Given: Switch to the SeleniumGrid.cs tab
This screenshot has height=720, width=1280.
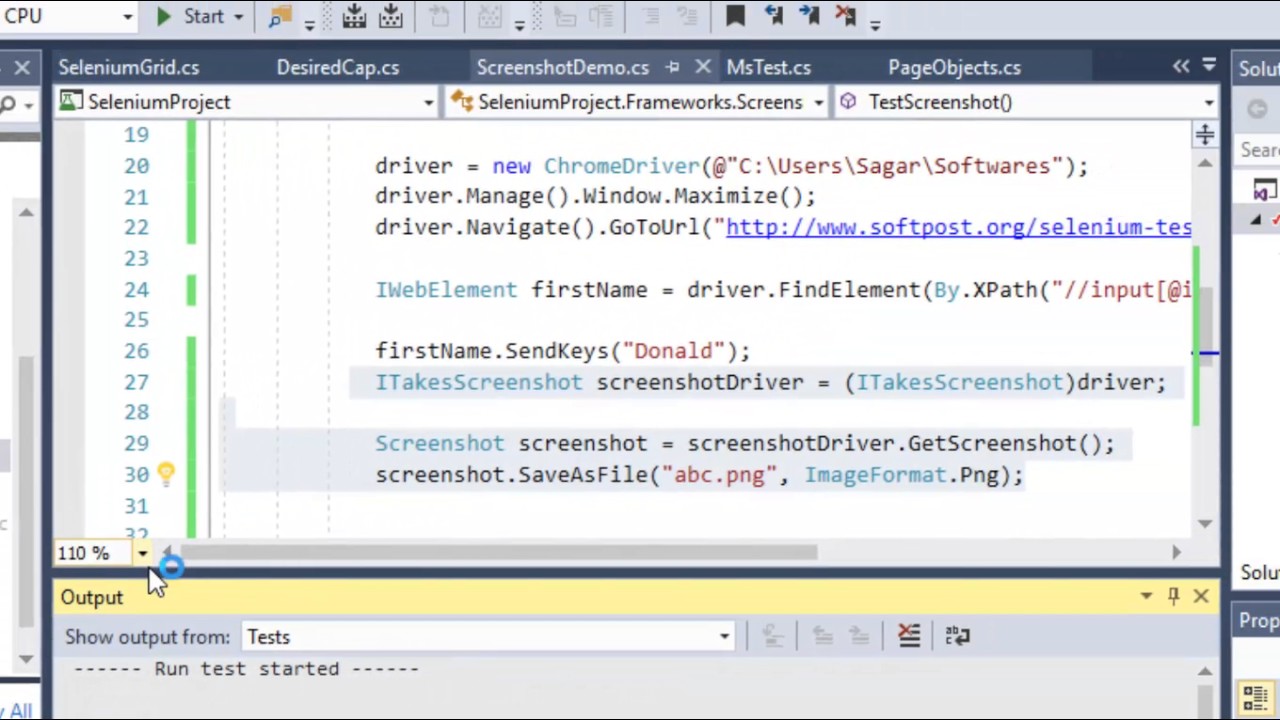Looking at the screenshot, I should (128, 67).
